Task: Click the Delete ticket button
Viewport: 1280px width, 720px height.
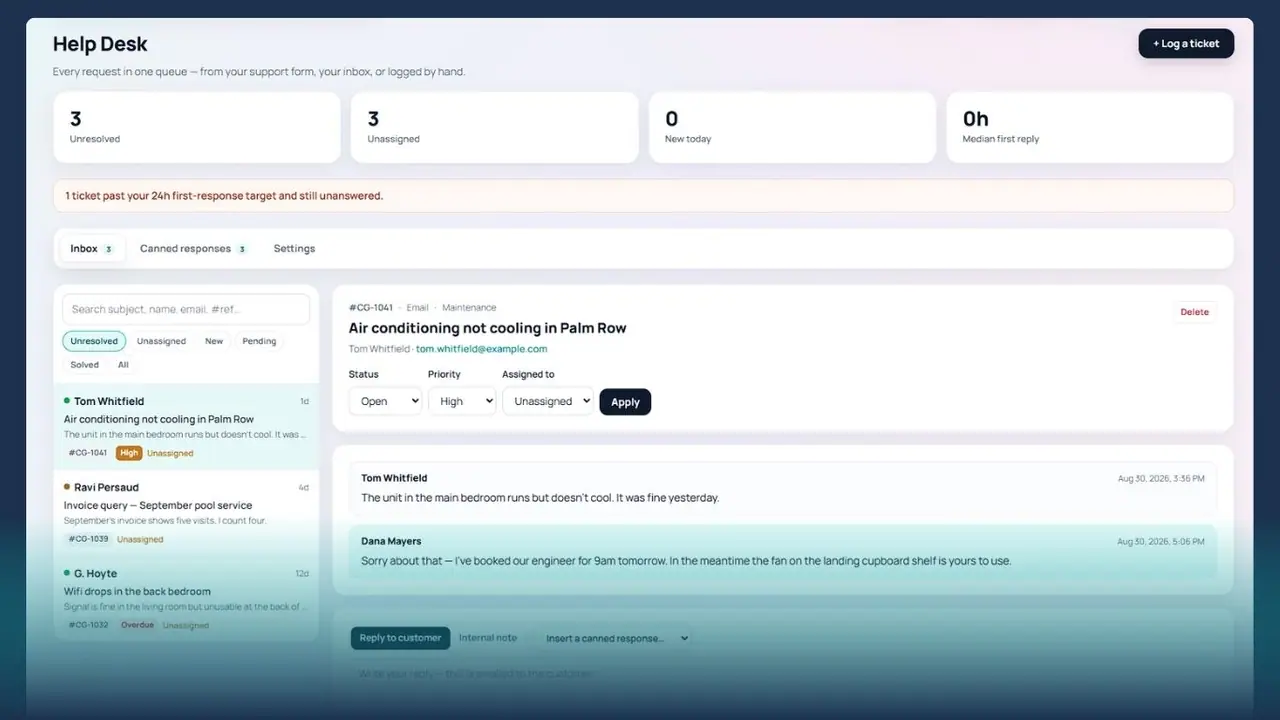Action: 1194,312
